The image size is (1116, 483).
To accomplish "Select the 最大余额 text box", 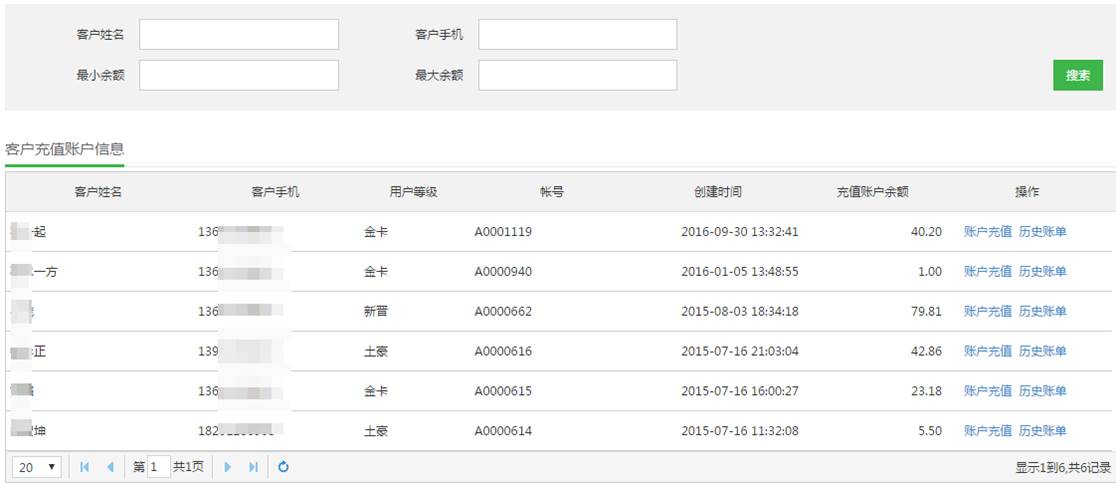I will 577,75.
